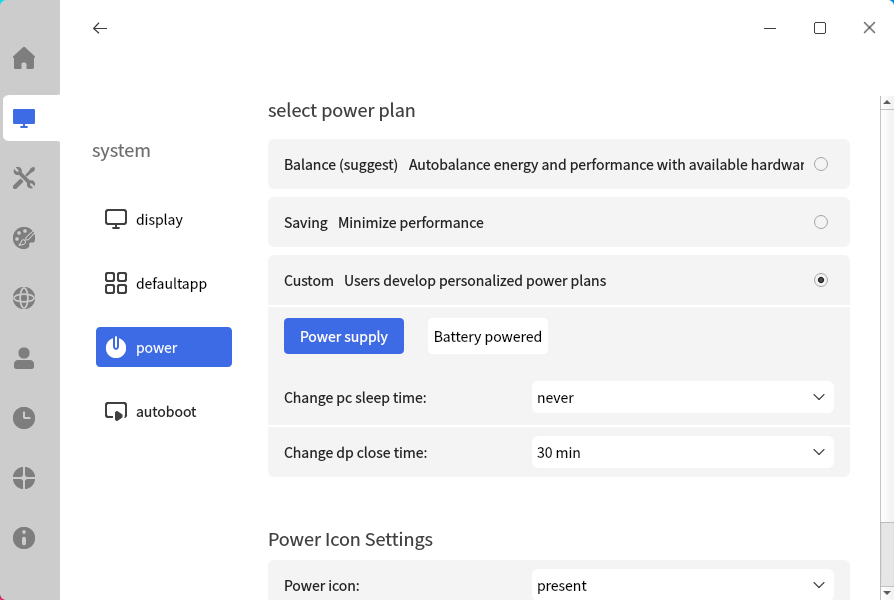The height and width of the screenshot is (600, 894).
Task: Click the scrollbar down arrow
Action: (887, 593)
